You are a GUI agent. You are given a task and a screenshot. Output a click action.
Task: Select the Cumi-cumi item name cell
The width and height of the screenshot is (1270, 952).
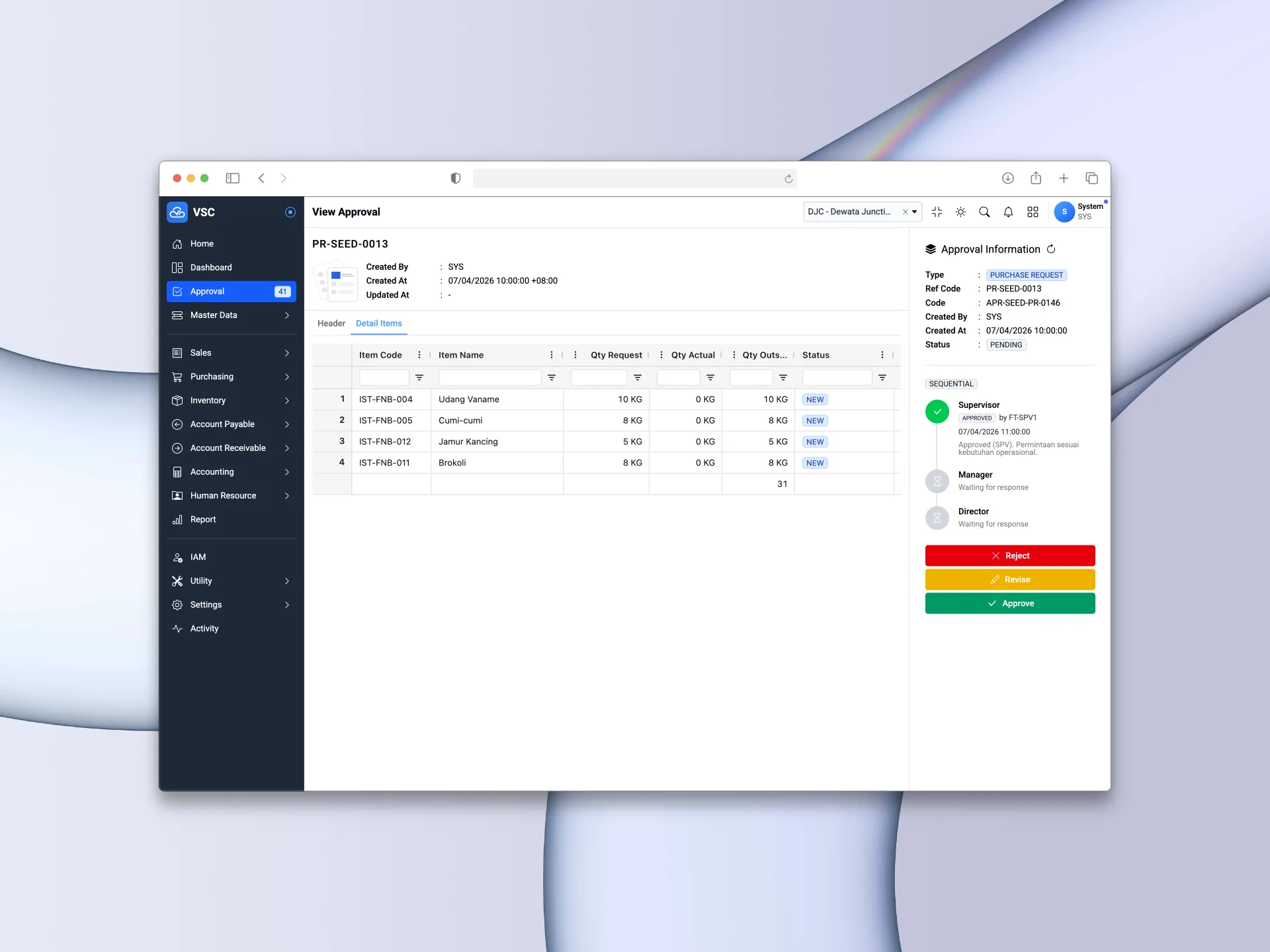click(x=497, y=420)
